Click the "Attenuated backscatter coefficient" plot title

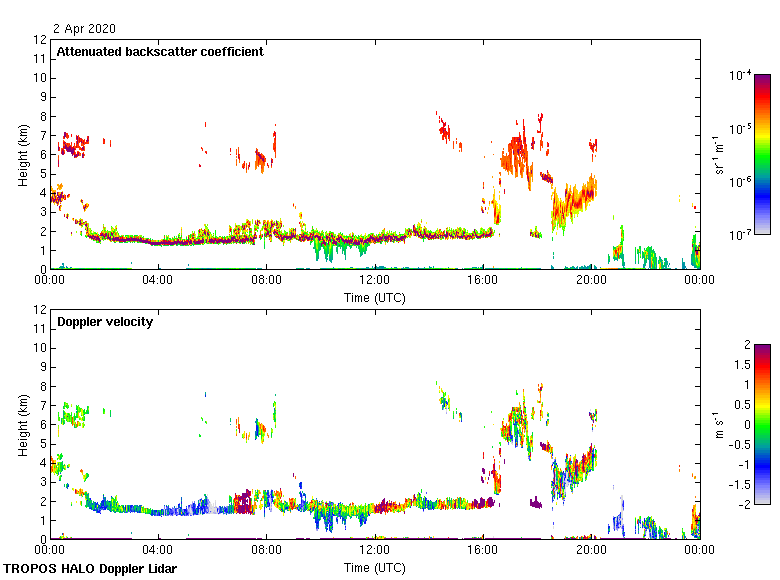point(160,52)
